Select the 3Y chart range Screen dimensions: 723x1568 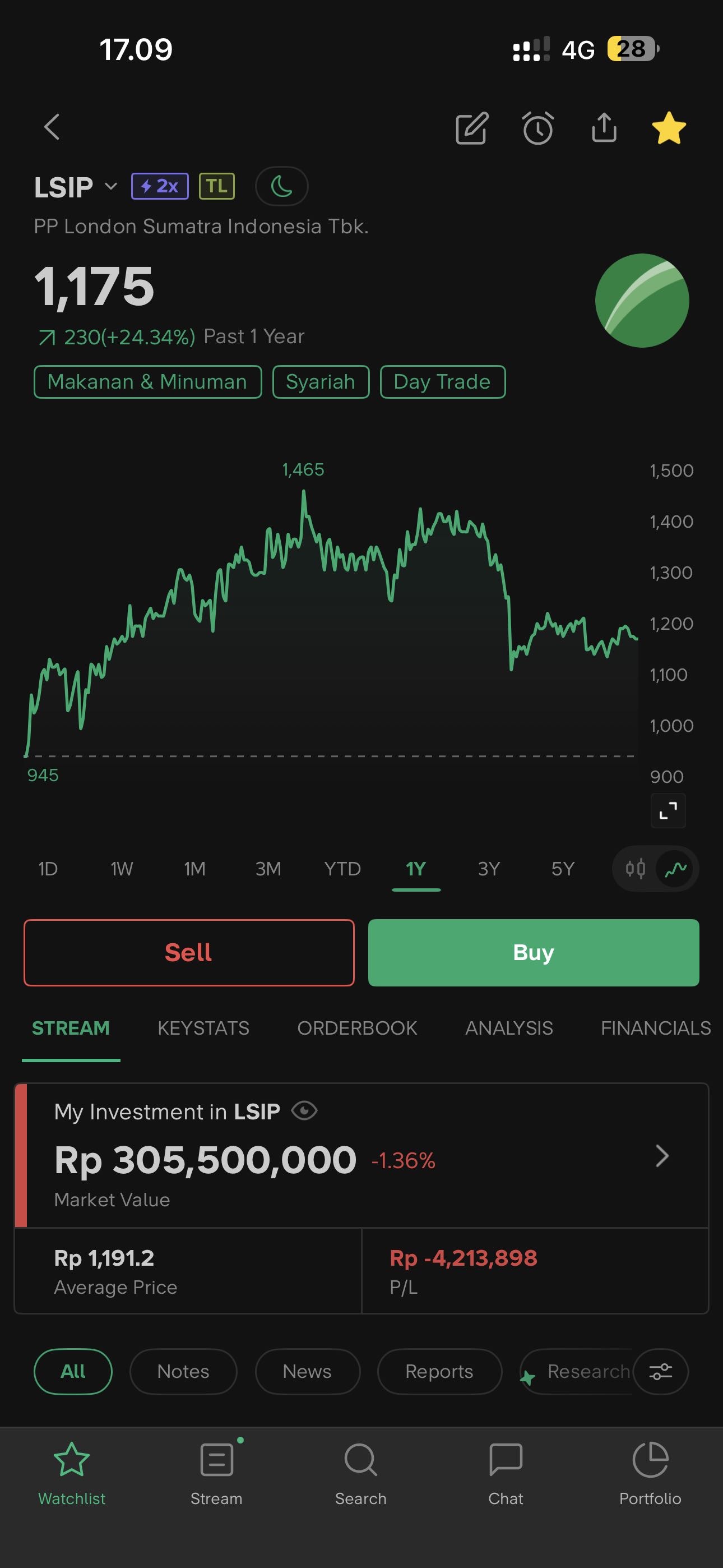(x=489, y=869)
